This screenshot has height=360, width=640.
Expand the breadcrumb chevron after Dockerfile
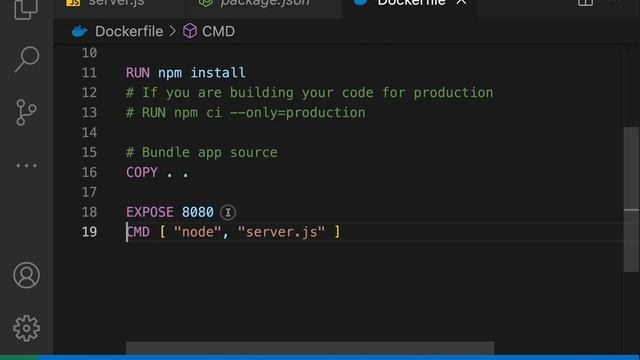(173, 31)
